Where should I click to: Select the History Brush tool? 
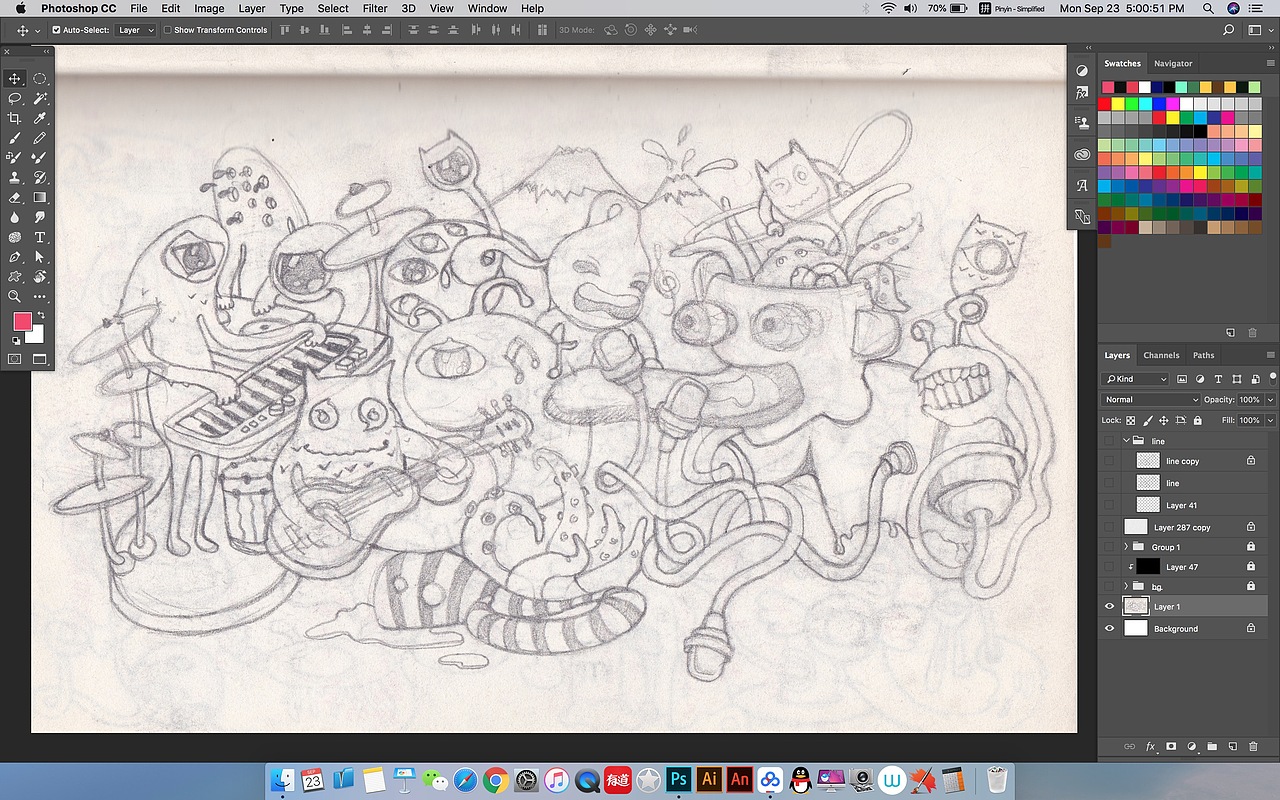40,178
